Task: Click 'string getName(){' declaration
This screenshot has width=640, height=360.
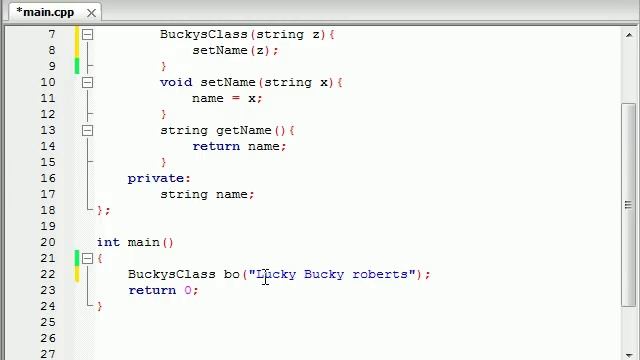Action: (227, 131)
